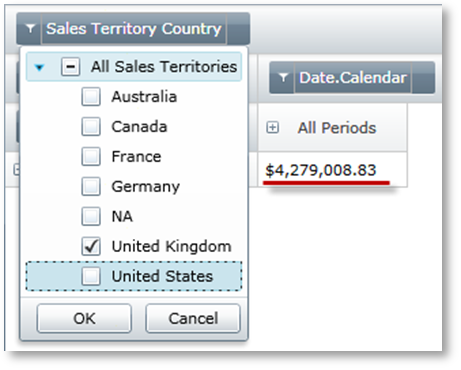Check the Australia checkbox

[91, 97]
